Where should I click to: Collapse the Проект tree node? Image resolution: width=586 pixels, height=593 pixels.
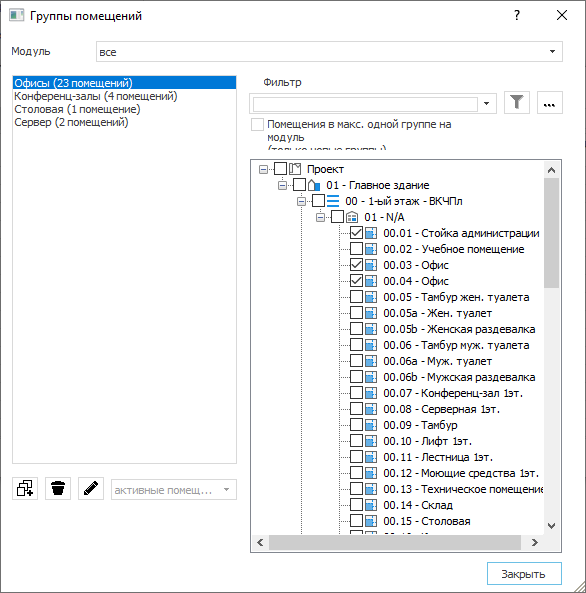[263, 169]
